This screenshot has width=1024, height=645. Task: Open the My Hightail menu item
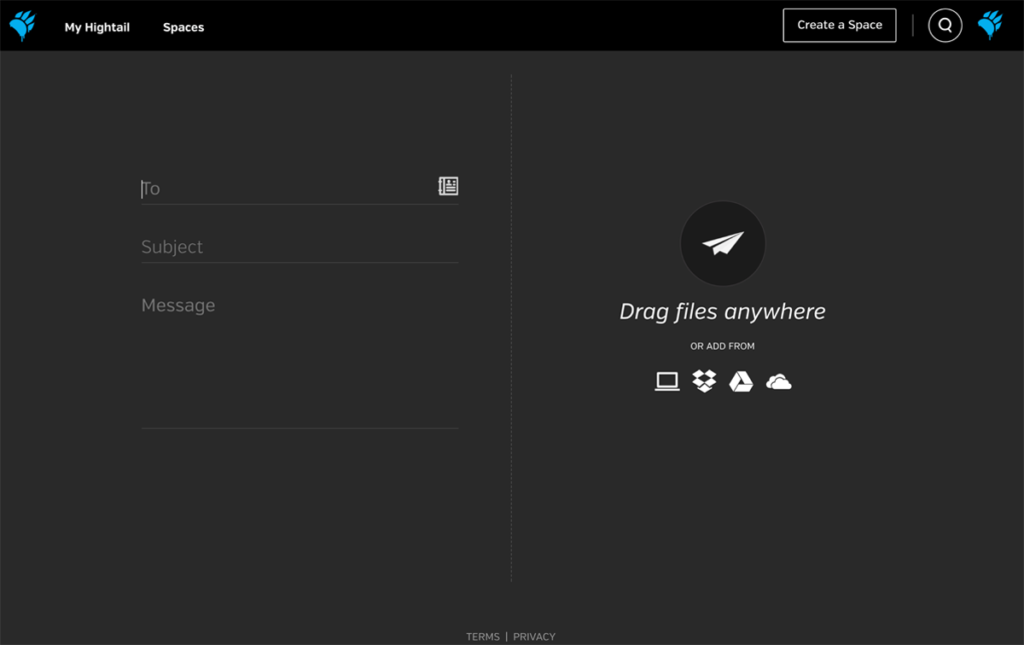(97, 27)
